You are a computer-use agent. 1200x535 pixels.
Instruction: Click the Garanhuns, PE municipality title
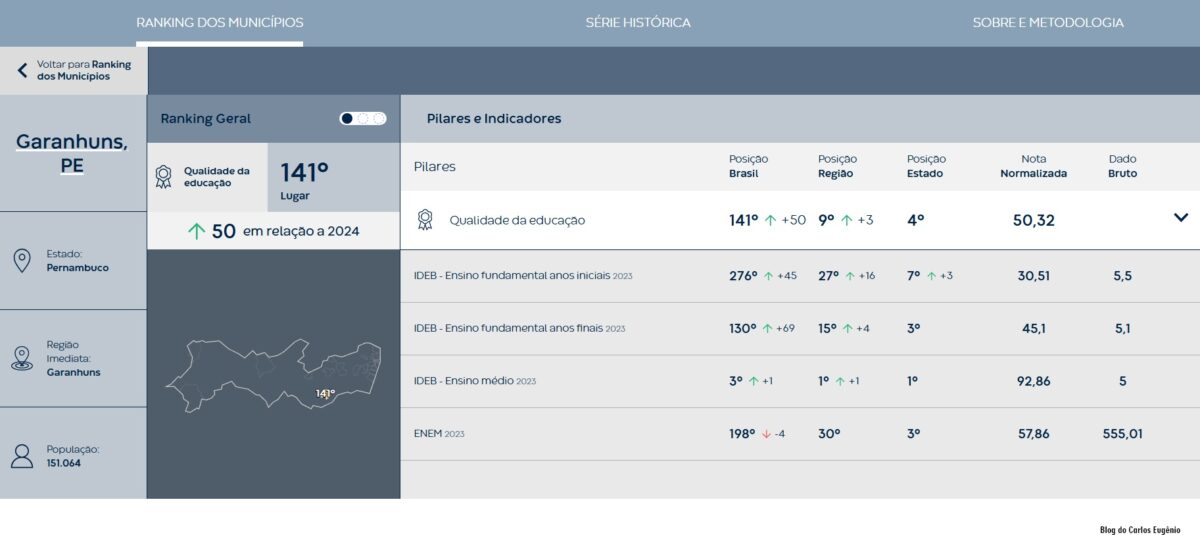tap(72, 153)
